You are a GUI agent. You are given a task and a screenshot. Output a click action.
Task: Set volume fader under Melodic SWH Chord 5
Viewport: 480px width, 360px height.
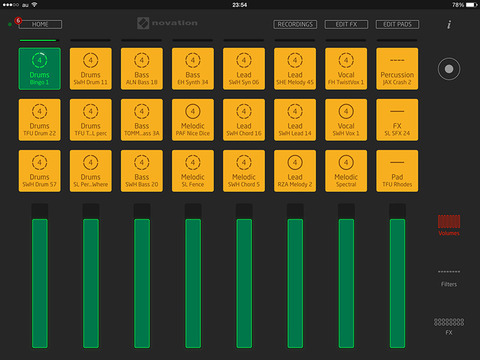pyautogui.click(x=244, y=276)
